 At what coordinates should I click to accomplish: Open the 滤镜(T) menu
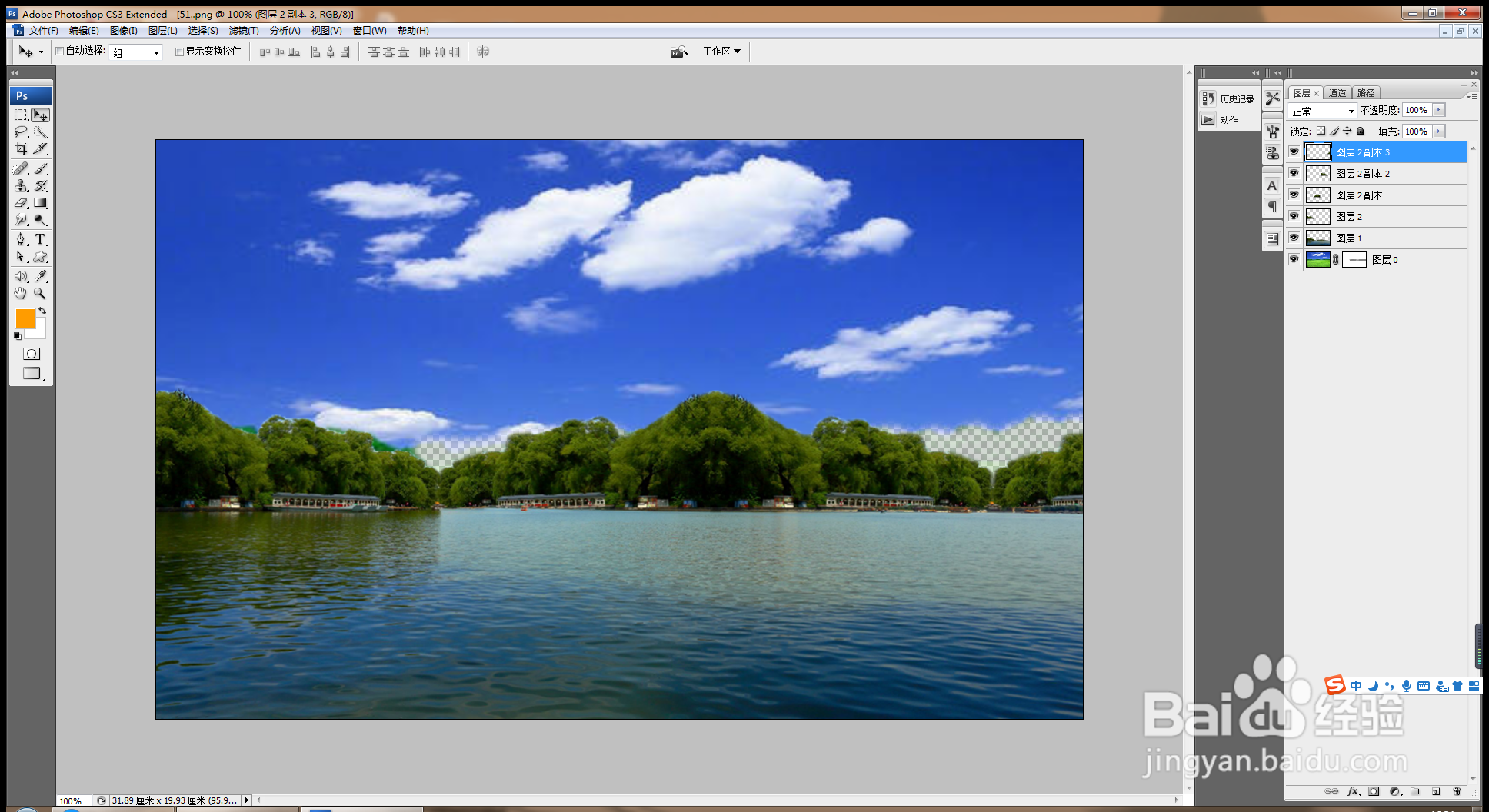pyautogui.click(x=244, y=31)
